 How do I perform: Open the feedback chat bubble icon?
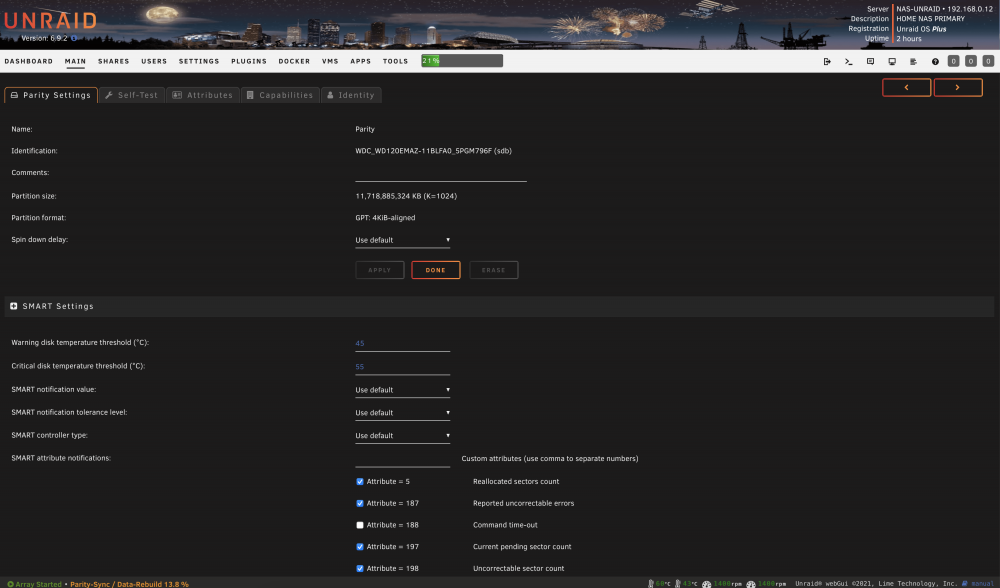(x=871, y=61)
